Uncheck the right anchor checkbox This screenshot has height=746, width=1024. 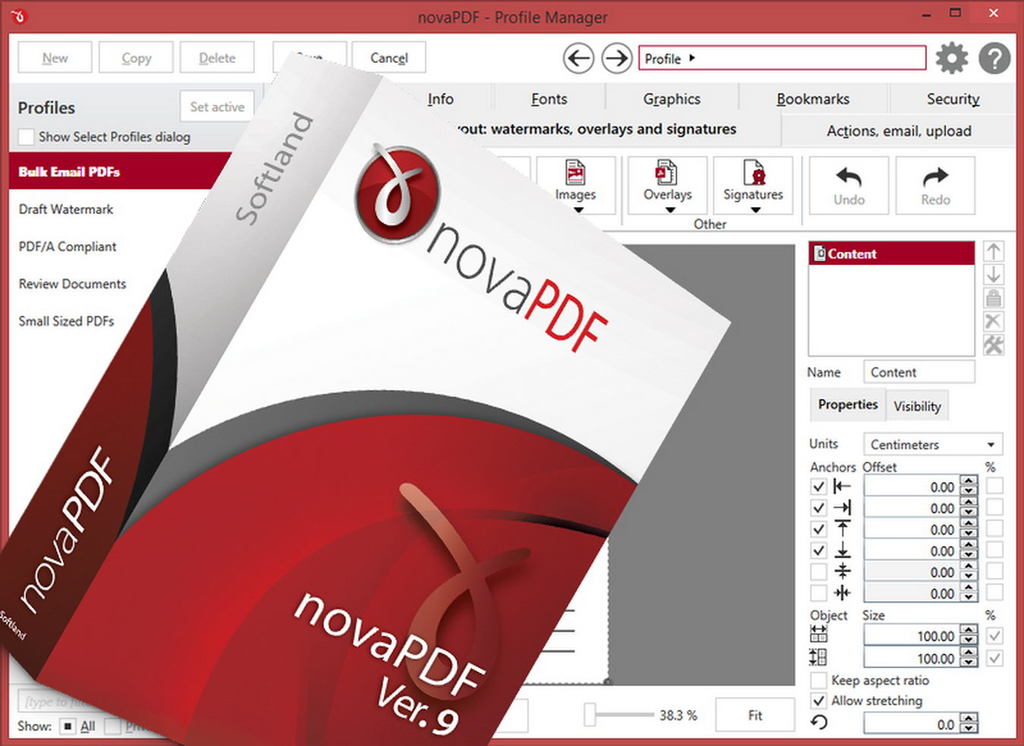coord(818,508)
